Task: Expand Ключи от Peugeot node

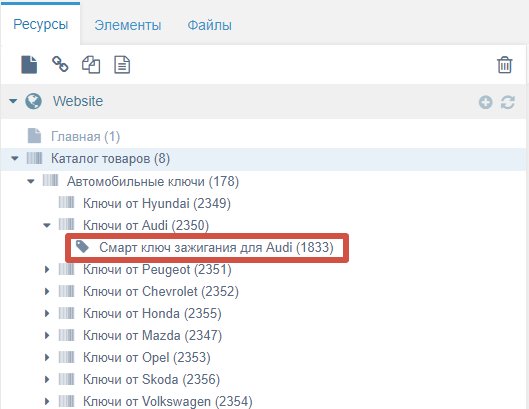Action: tap(47, 269)
